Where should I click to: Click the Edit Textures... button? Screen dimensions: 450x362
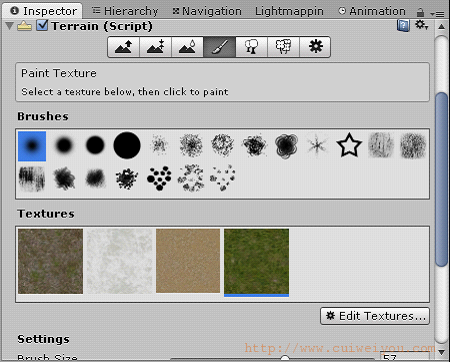[375, 316]
